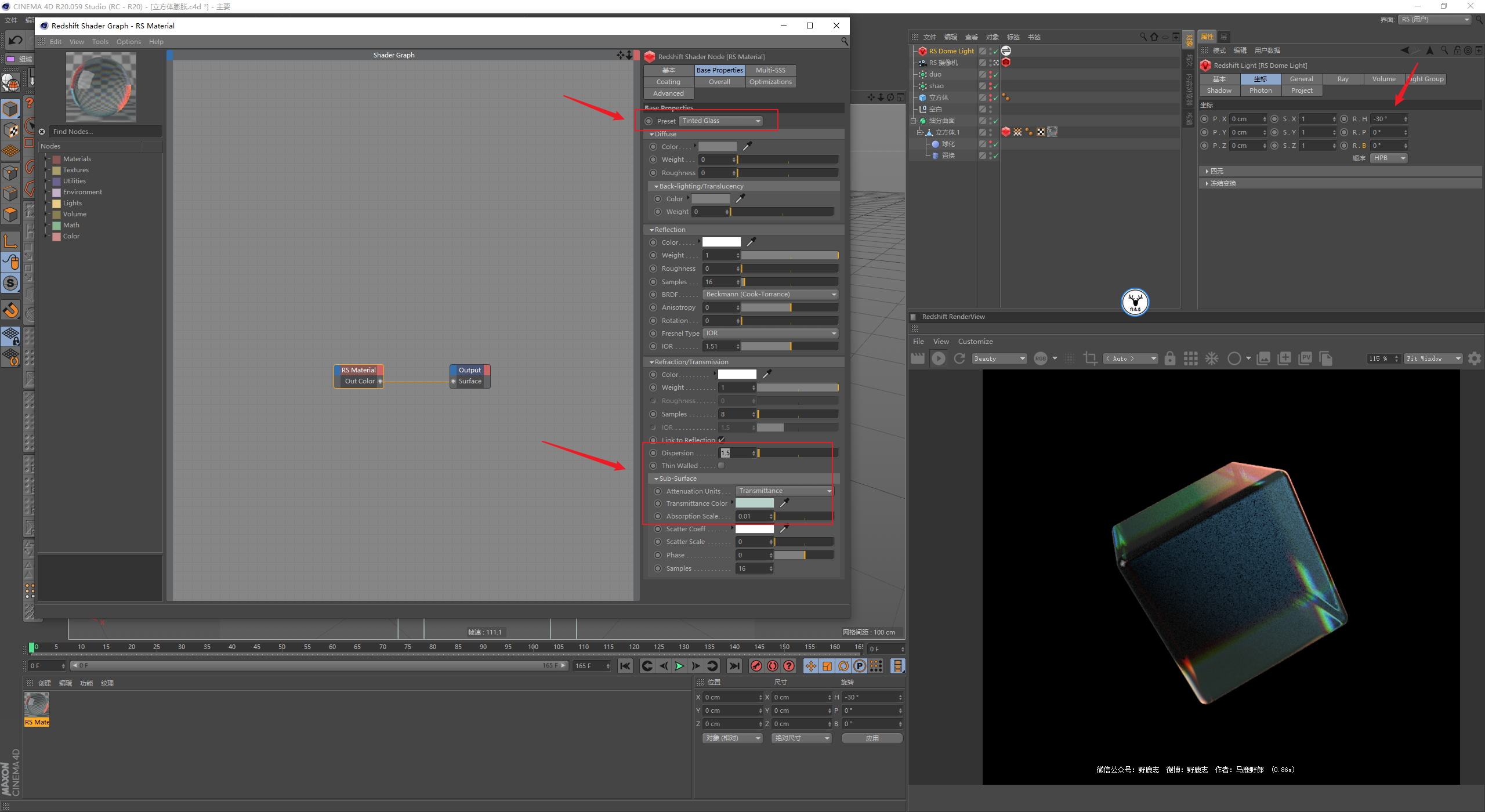Image resolution: width=1485 pixels, height=812 pixels.
Task: Open the Beauty AOV dropdown in RenderView
Action: click(x=999, y=358)
